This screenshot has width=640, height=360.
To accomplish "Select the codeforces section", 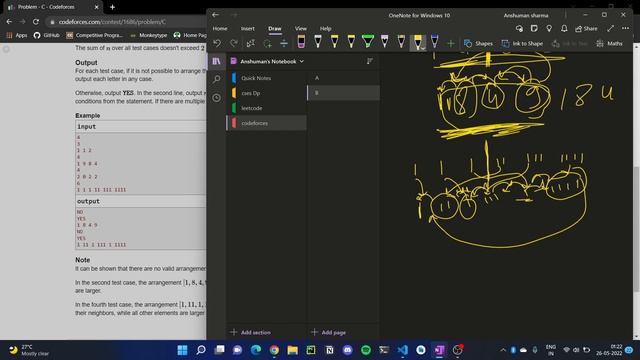I will [x=267, y=123].
